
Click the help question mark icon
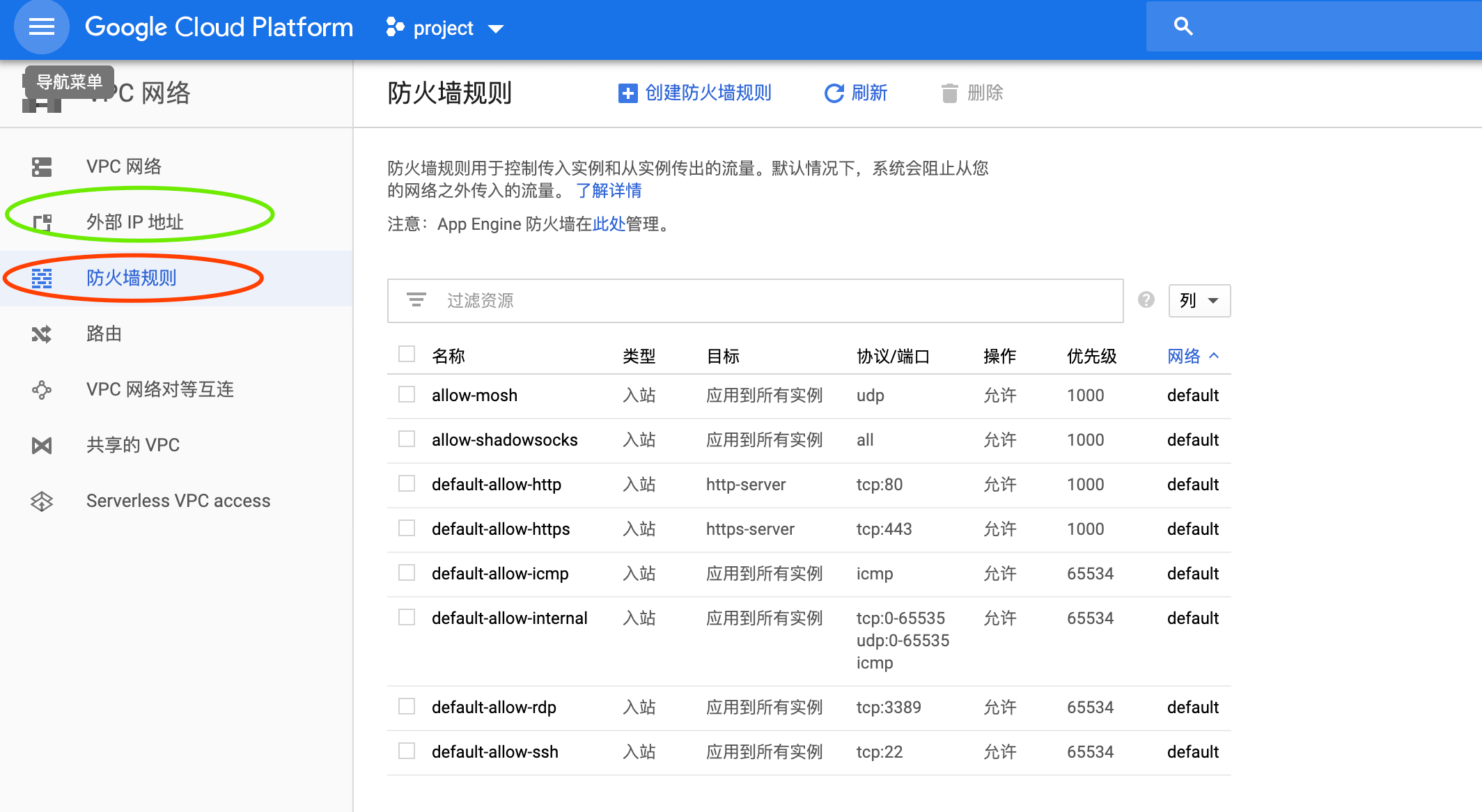tap(1146, 299)
